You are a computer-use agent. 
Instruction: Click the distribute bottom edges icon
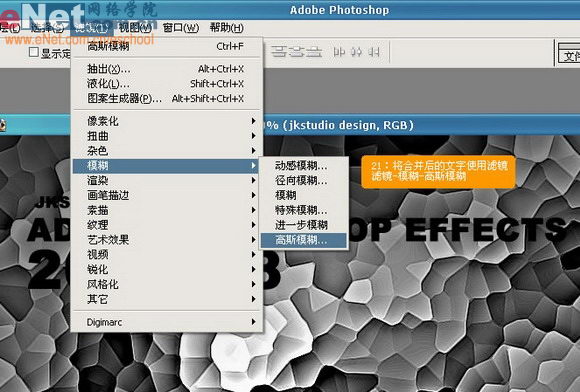coord(314,52)
